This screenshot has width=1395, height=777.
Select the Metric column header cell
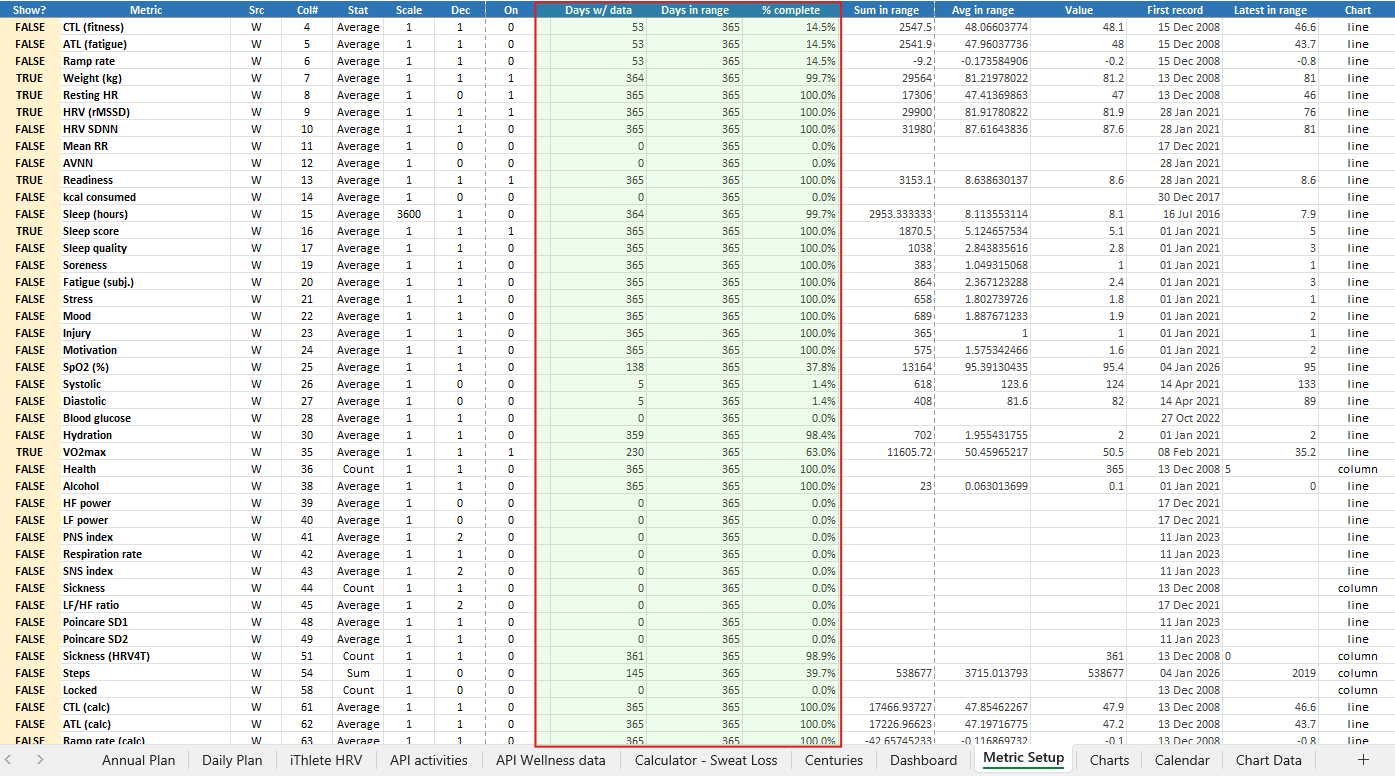(x=146, y=10)
